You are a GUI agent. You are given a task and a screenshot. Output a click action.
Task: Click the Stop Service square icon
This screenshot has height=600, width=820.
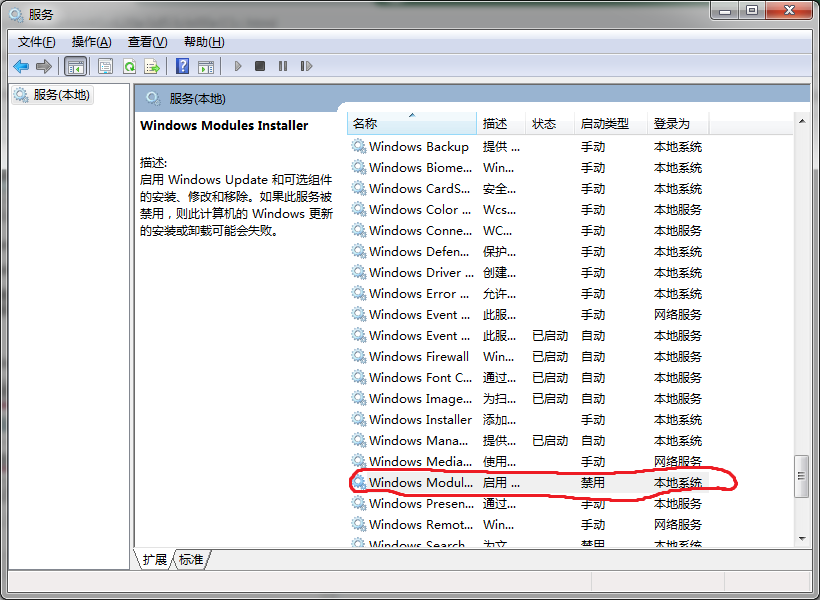click(x=260, y=66)
